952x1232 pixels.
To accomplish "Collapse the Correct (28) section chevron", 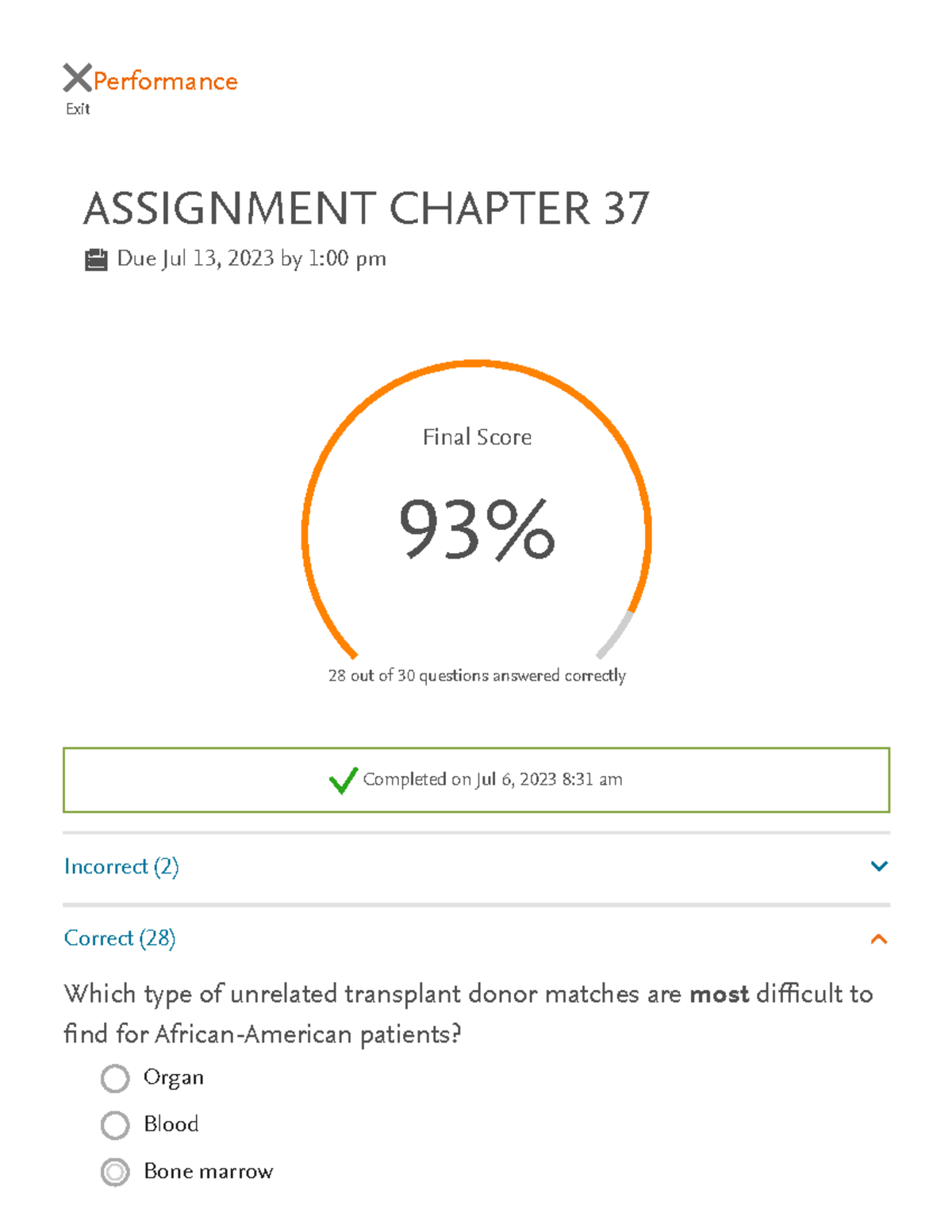I will pyautogui.click(x=877, y=939).
